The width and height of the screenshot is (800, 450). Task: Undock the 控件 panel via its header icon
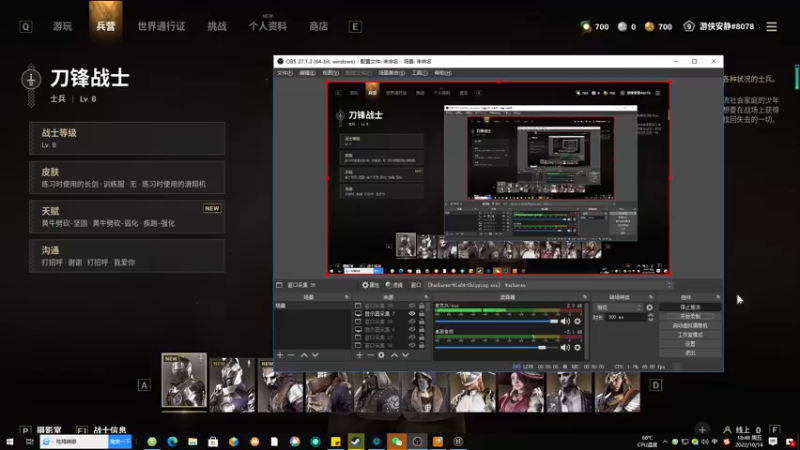718,297
